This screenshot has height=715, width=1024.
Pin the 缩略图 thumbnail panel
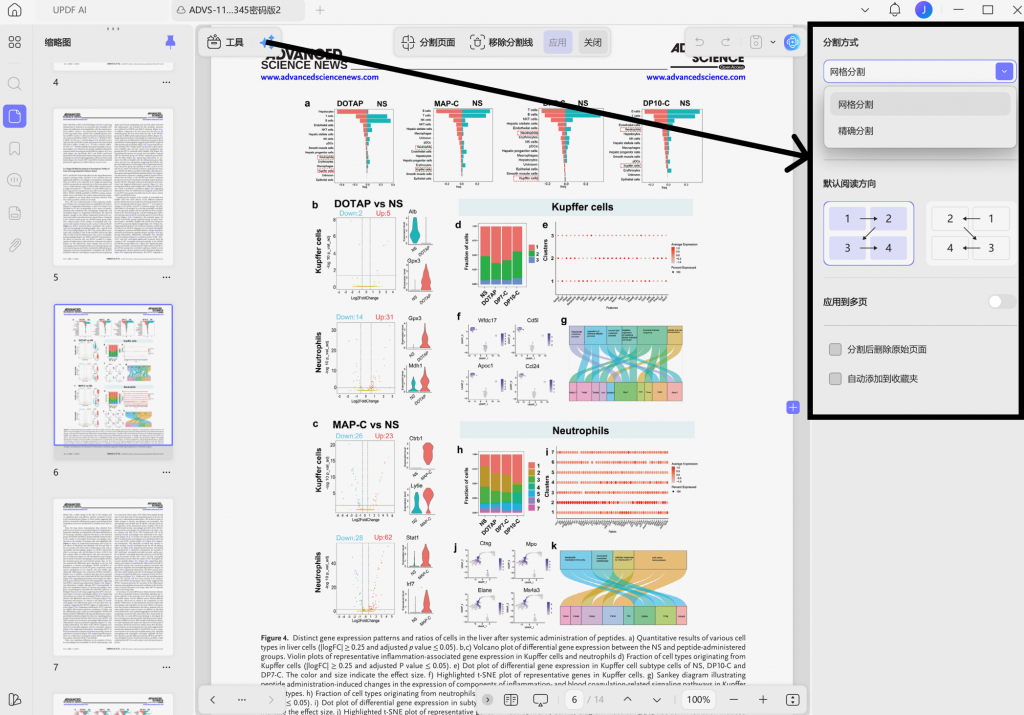tap(170, 42)
